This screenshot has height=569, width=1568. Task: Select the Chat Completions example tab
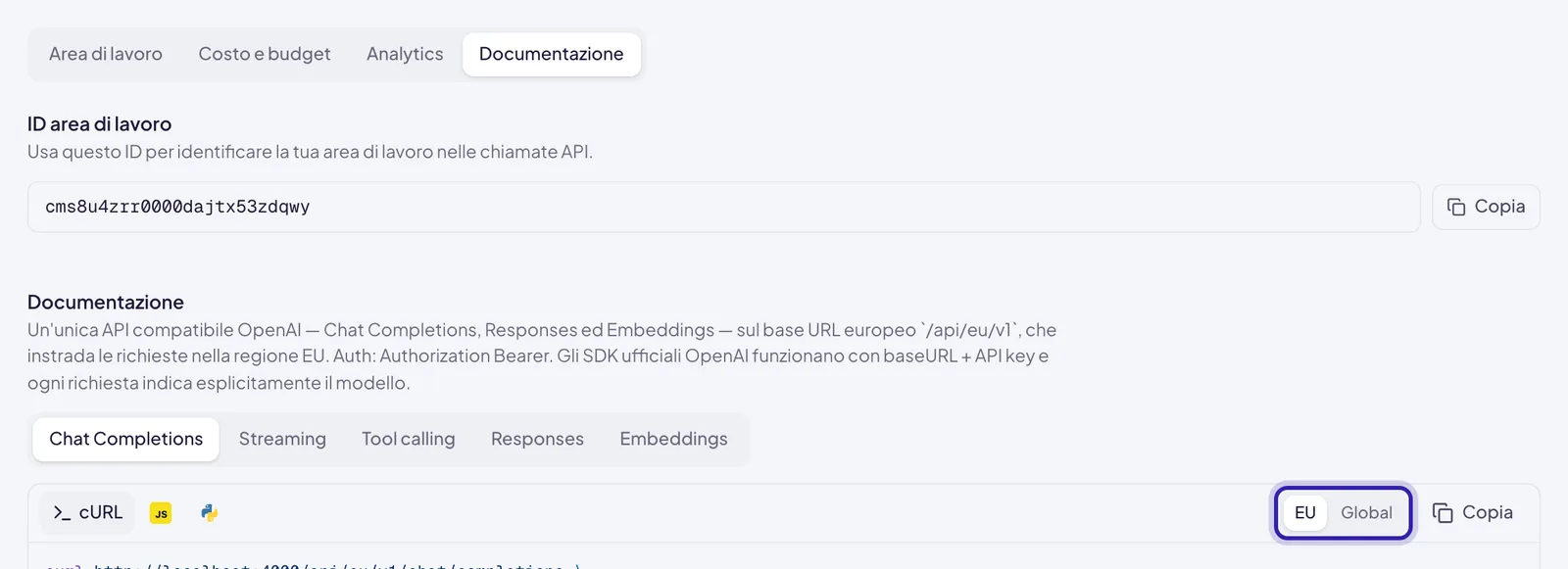pos(126,439)
